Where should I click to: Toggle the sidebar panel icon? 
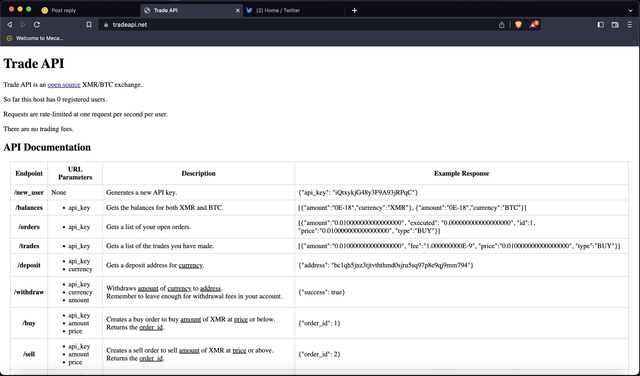600,25
